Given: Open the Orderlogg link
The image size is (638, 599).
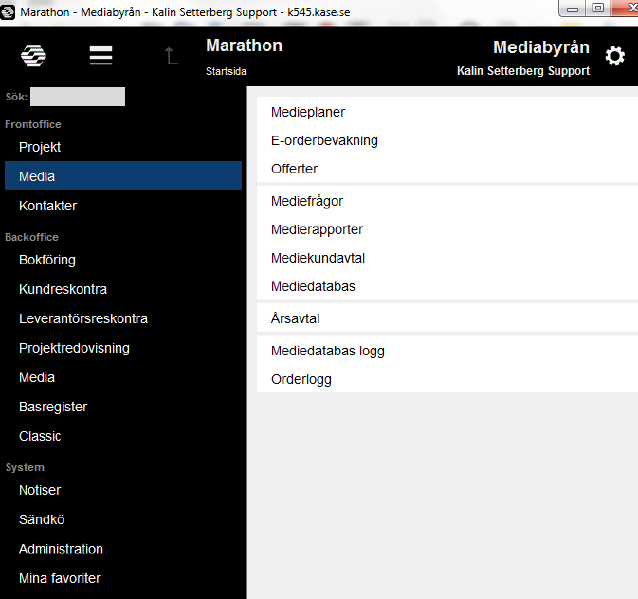Looking at the screenshot, I should click(x=302, y=380).
